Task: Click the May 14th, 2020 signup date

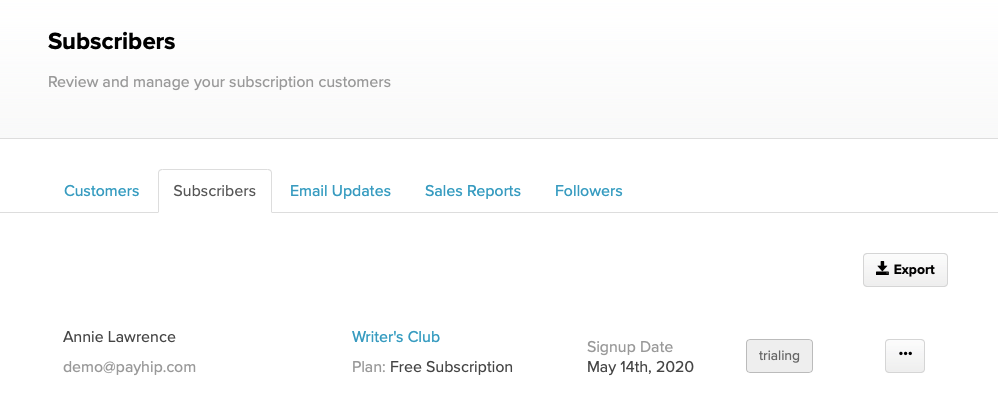Action: [x=640, y=367]
